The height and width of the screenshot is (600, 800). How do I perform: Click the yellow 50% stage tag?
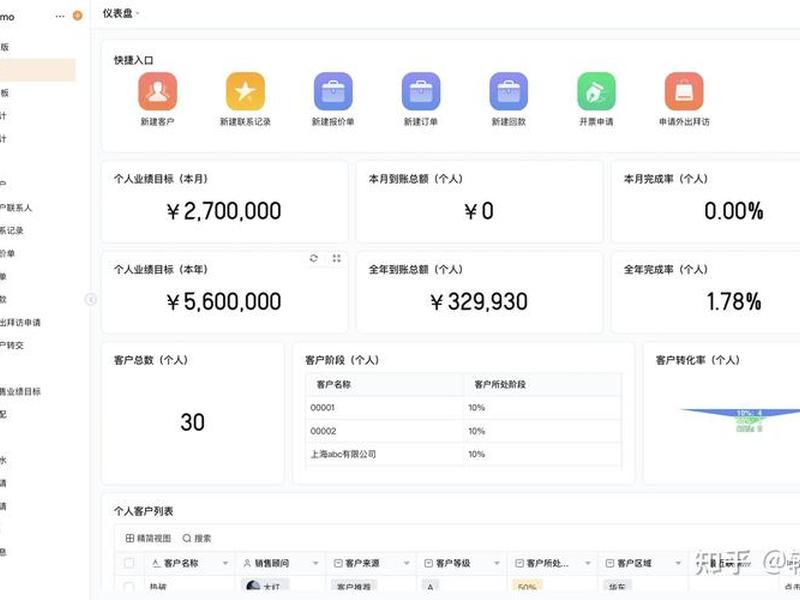(527, 587)
